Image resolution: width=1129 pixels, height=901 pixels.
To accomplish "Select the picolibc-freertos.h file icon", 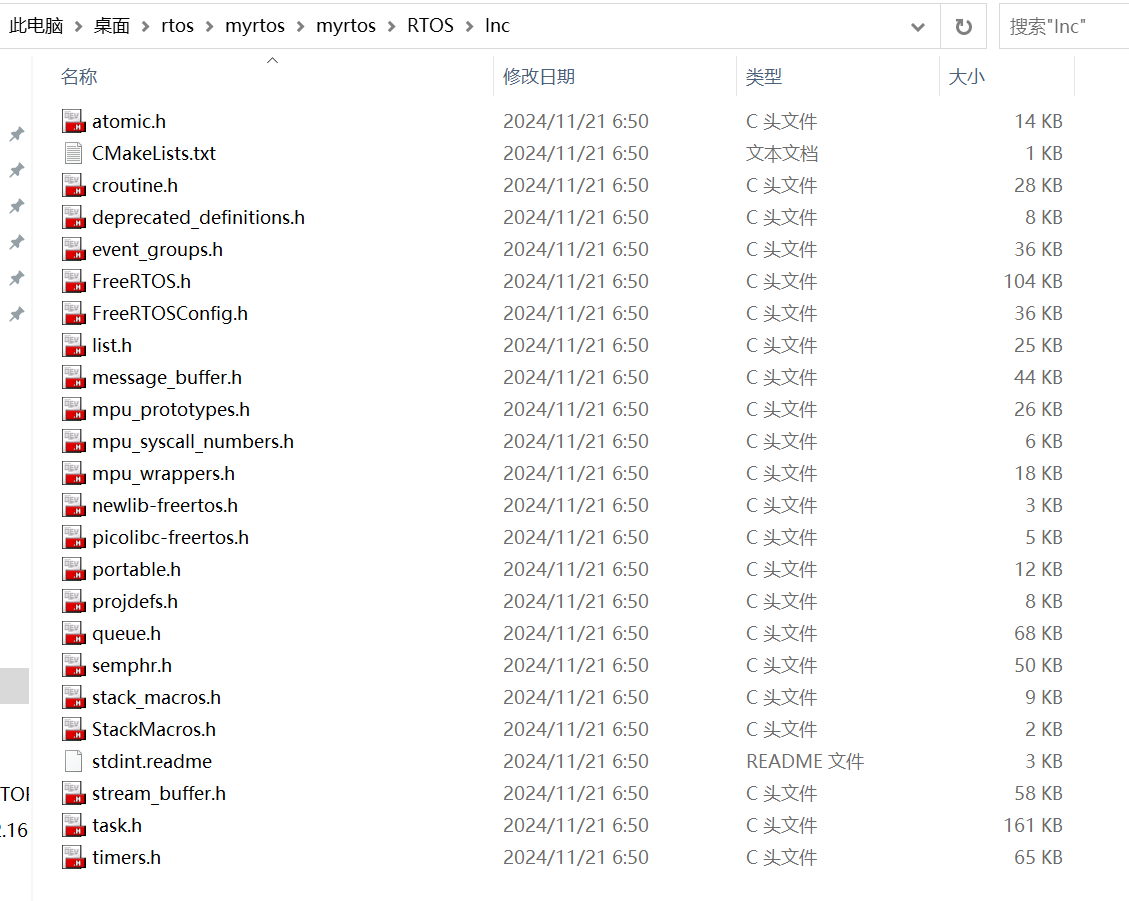I will 73,537.
